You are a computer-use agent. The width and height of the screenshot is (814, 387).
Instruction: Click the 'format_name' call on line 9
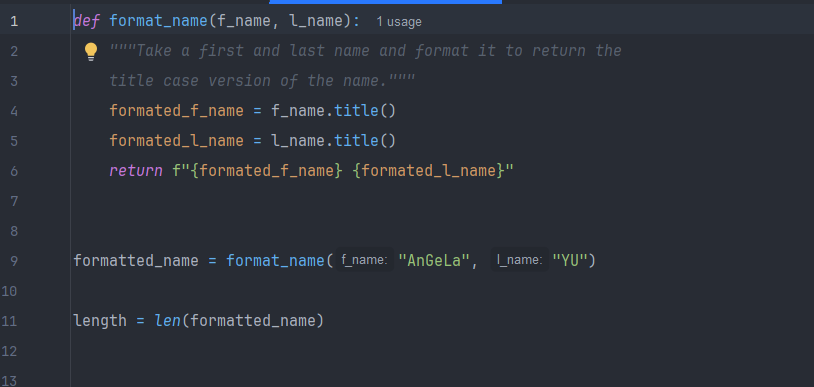275,261
